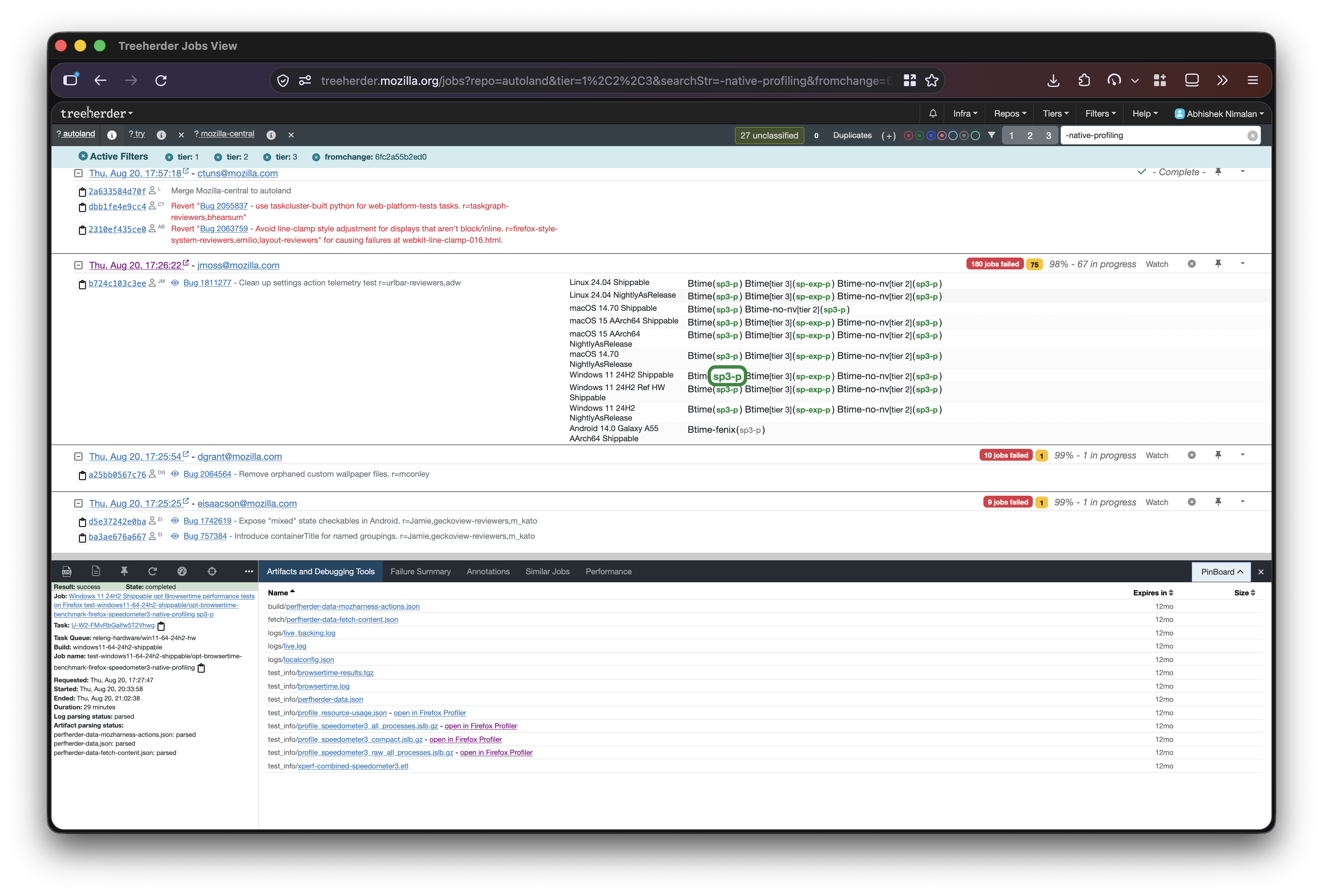Open the browser downloads icon
The height and width of the screenshot is (896, 1323).
coord(1053,80)
